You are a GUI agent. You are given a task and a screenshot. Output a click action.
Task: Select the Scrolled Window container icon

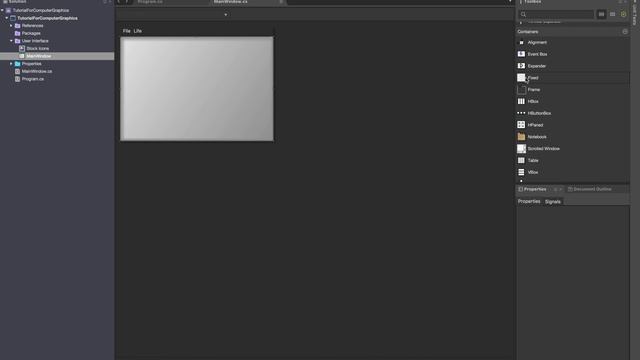521,149
